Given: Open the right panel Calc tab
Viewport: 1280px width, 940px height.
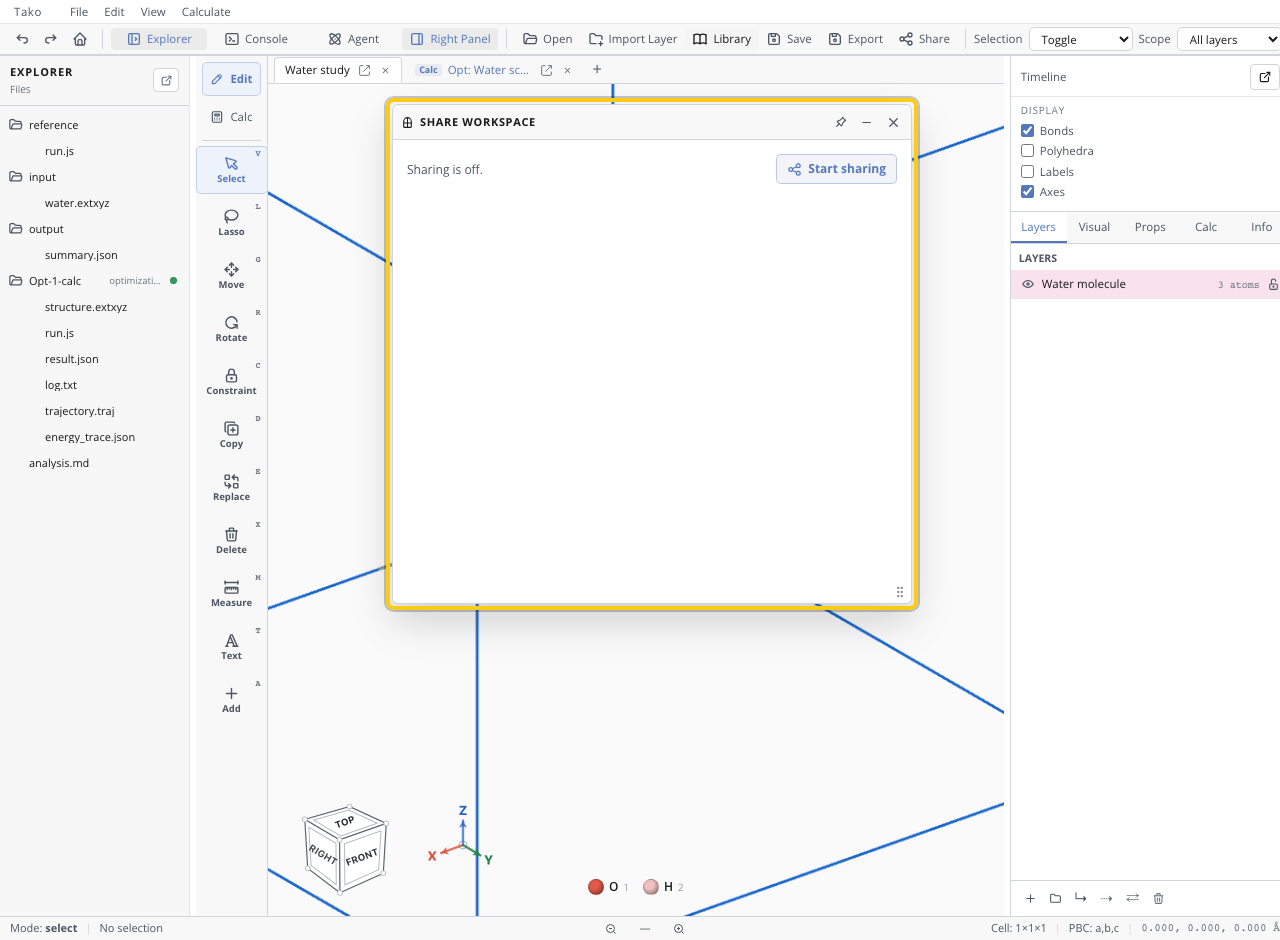Looking at the screenshot, I should pos(1206,227).
